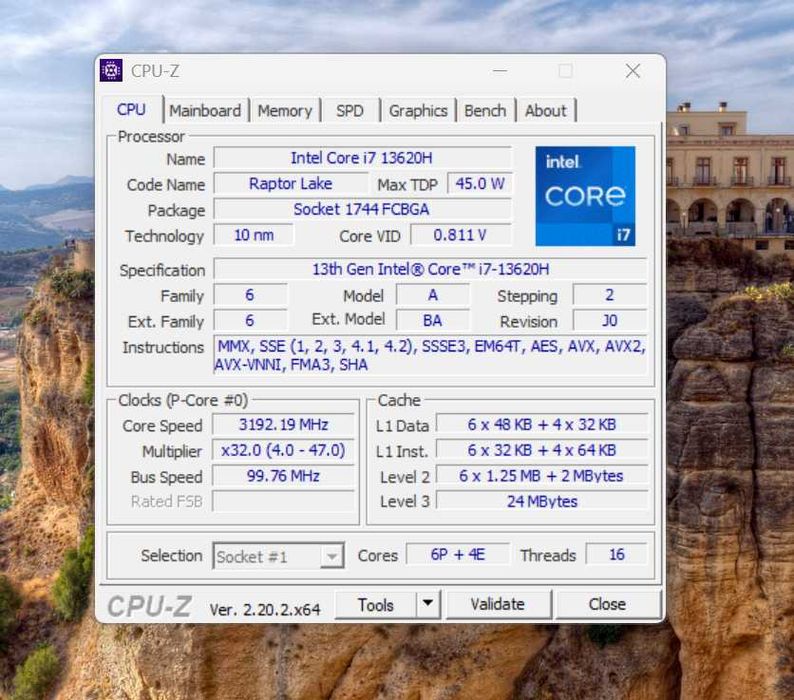Click the Stepping value 2
Screen dimensions: 794x700
tap(610, 295)
